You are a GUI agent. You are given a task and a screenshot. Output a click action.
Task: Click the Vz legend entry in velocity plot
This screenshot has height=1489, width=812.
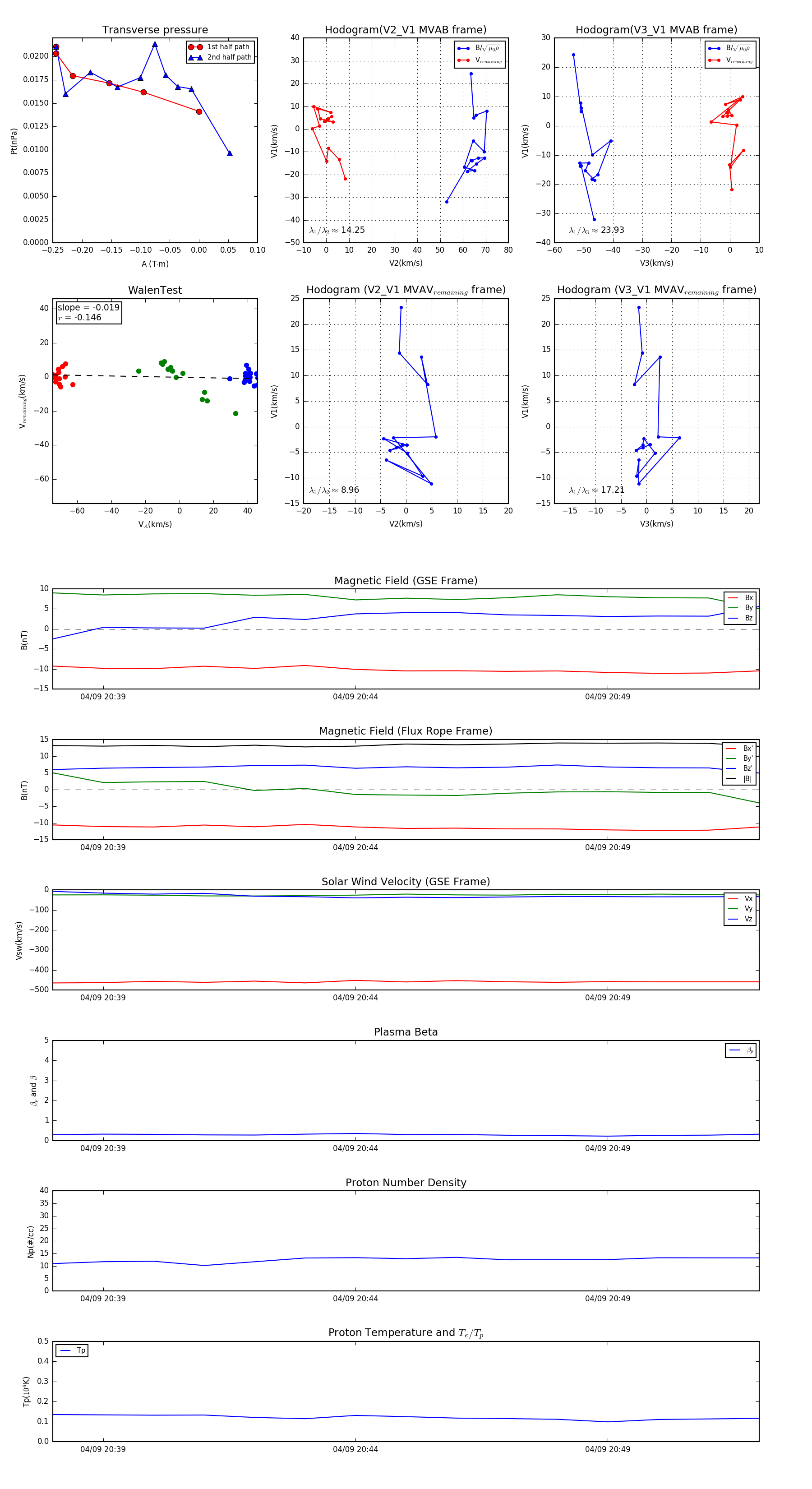point(740,919)
